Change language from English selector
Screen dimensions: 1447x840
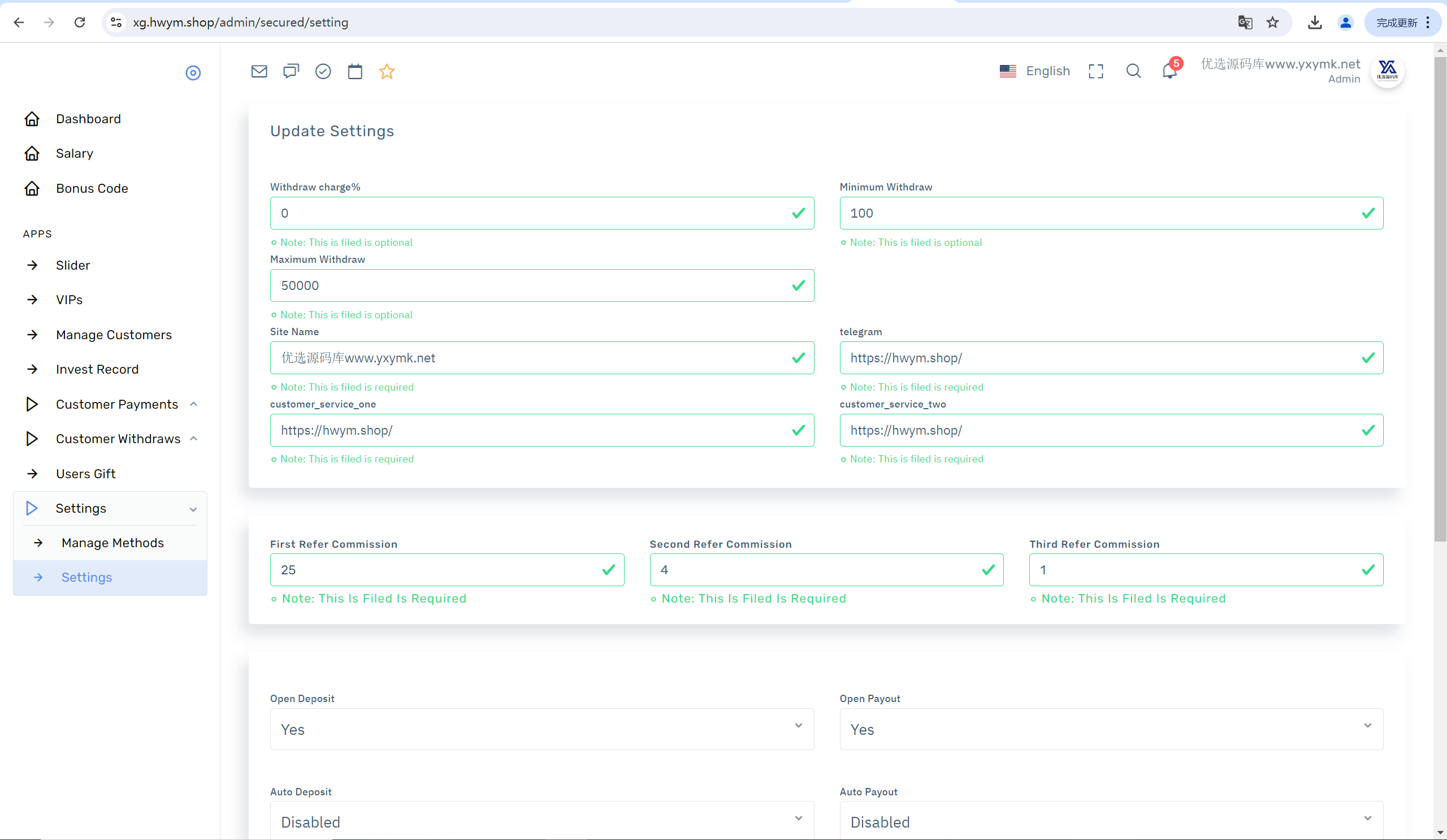[1034, 71]
